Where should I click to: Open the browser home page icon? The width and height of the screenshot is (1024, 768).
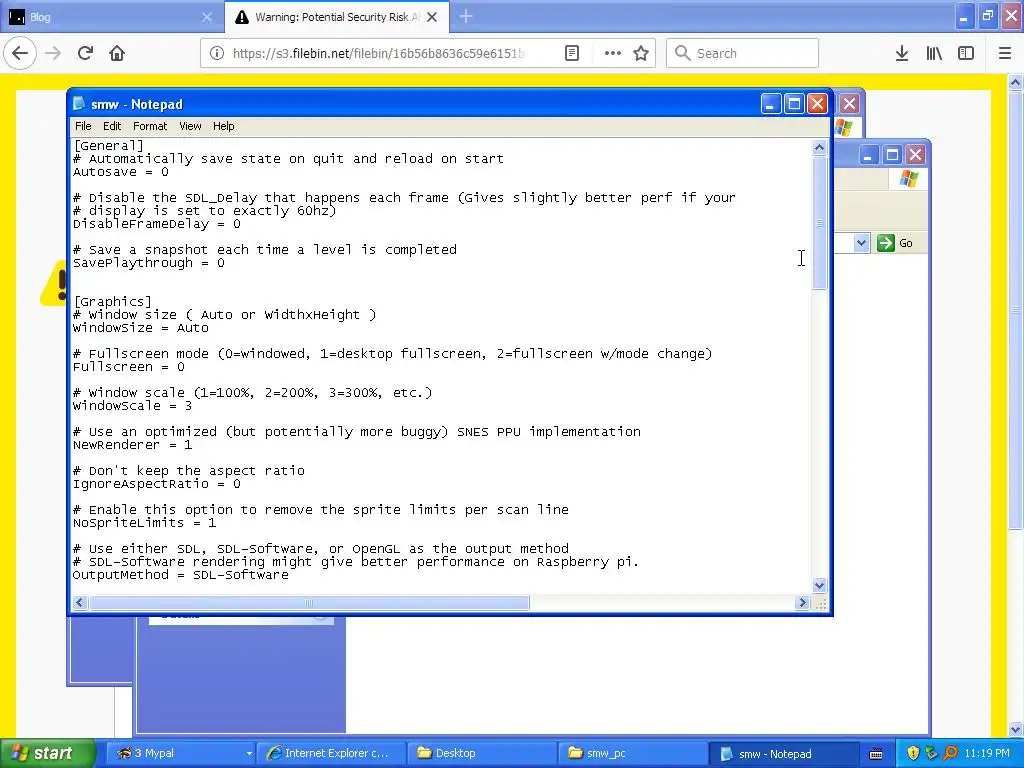(x=117, y=54)
